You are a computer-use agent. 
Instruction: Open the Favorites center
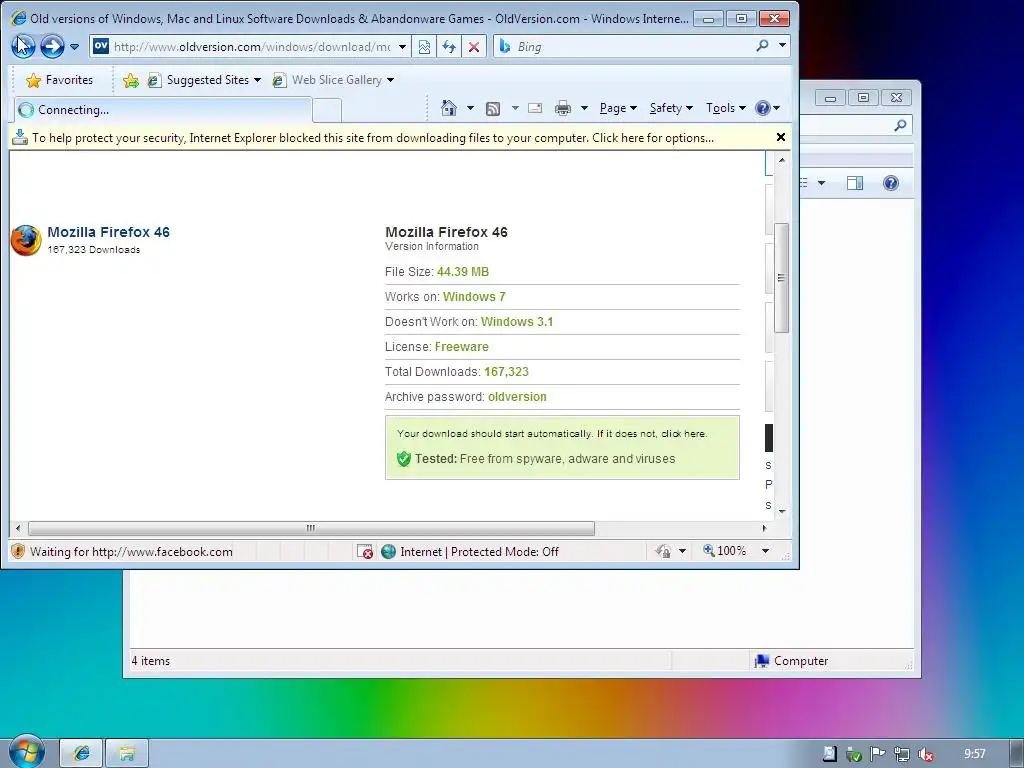tap(59, 80)
